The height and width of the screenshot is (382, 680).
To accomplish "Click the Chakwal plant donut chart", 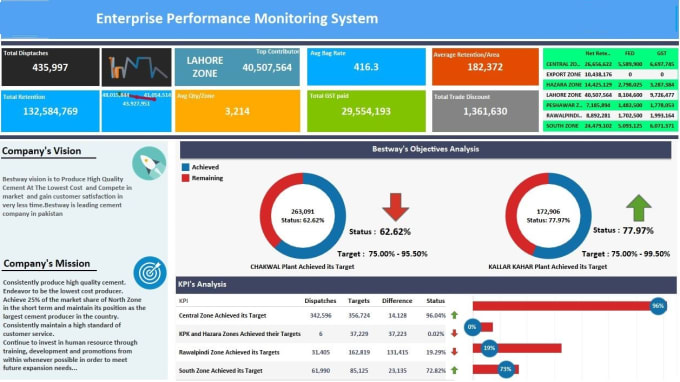I will point(303,215).
